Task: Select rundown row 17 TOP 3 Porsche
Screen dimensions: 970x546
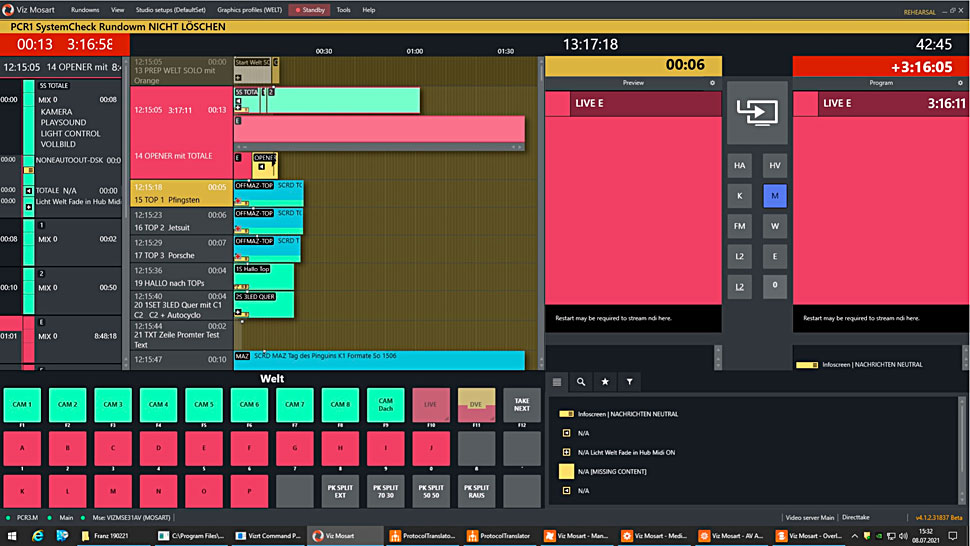Action: pyautogui.click(x=181, y=249)
